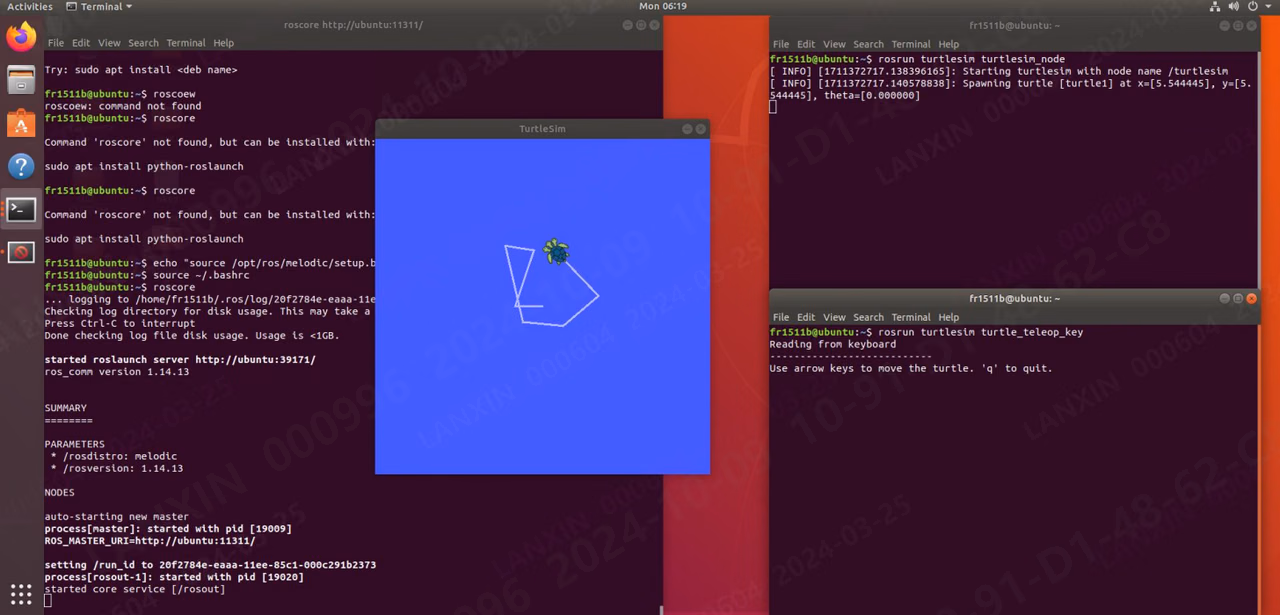The height and width of the screenshot is (615, 1280).
Task: Click the roscore terminal title bar
Action: [x=353, y=25]
